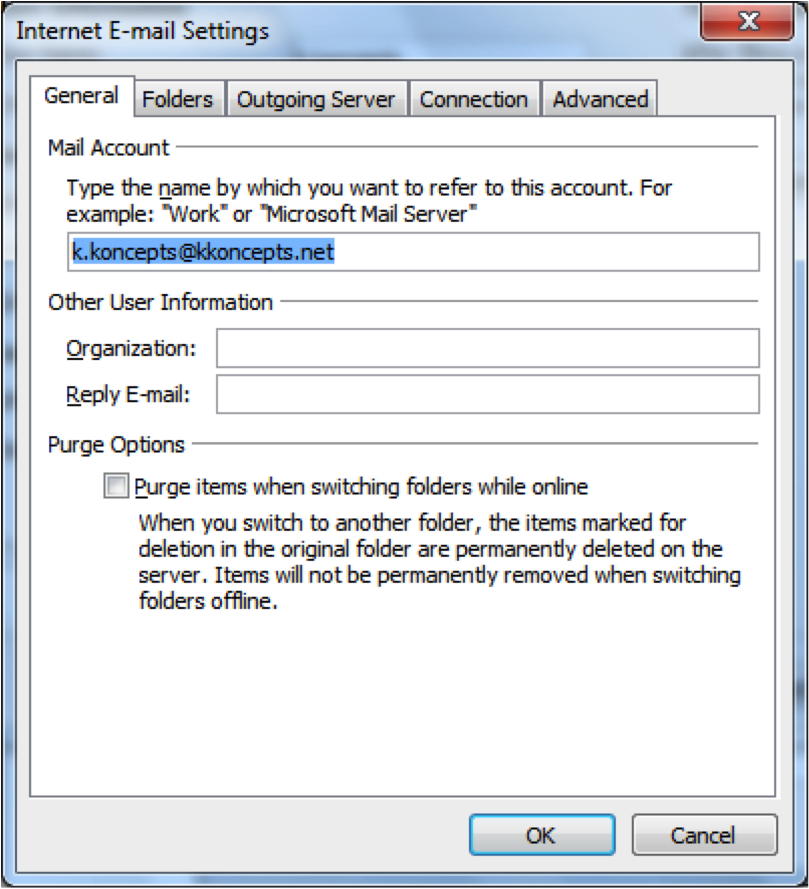Open the Outgoing Server tab
The height and width of the screenshot is (889, 809).
[x=316, y=99]
